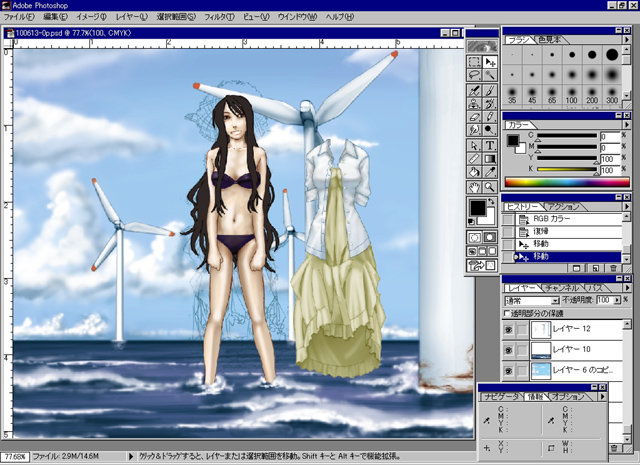Select the Dodge tool

point(490,130)
